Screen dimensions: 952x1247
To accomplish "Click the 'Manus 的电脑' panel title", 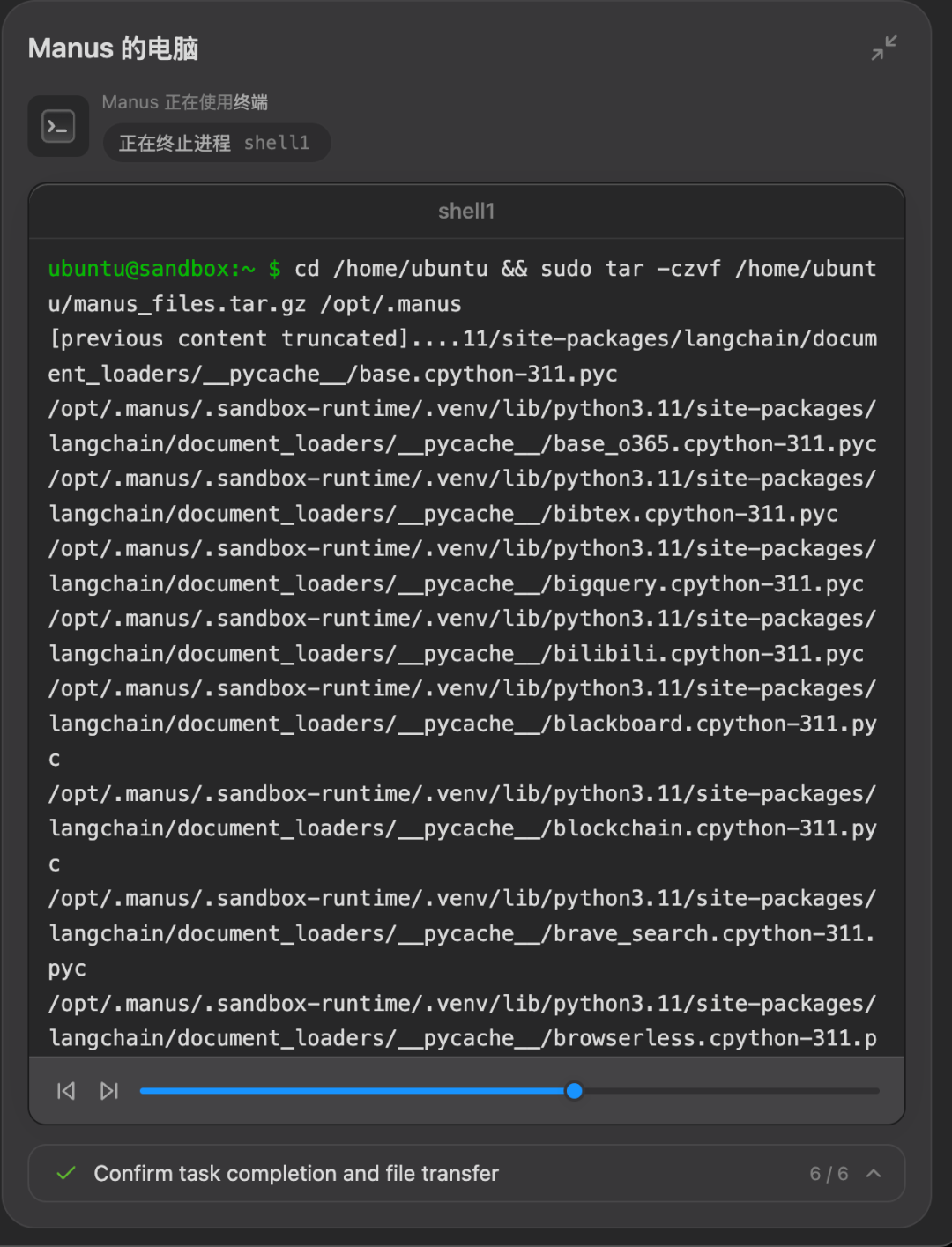I will pyautogui.click(x=114, y=48).
